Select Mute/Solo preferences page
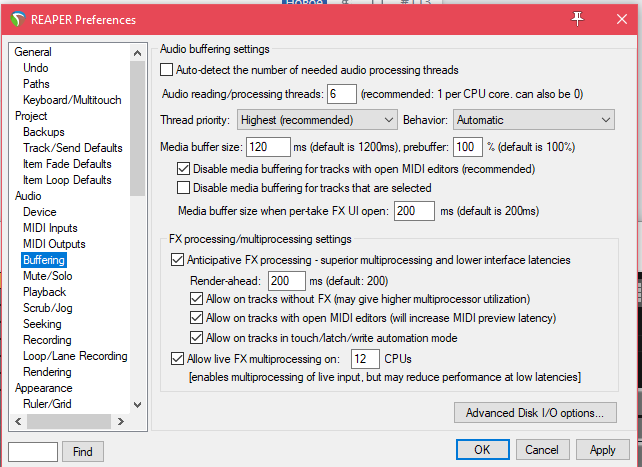The image size is (642, 467). 48,276
